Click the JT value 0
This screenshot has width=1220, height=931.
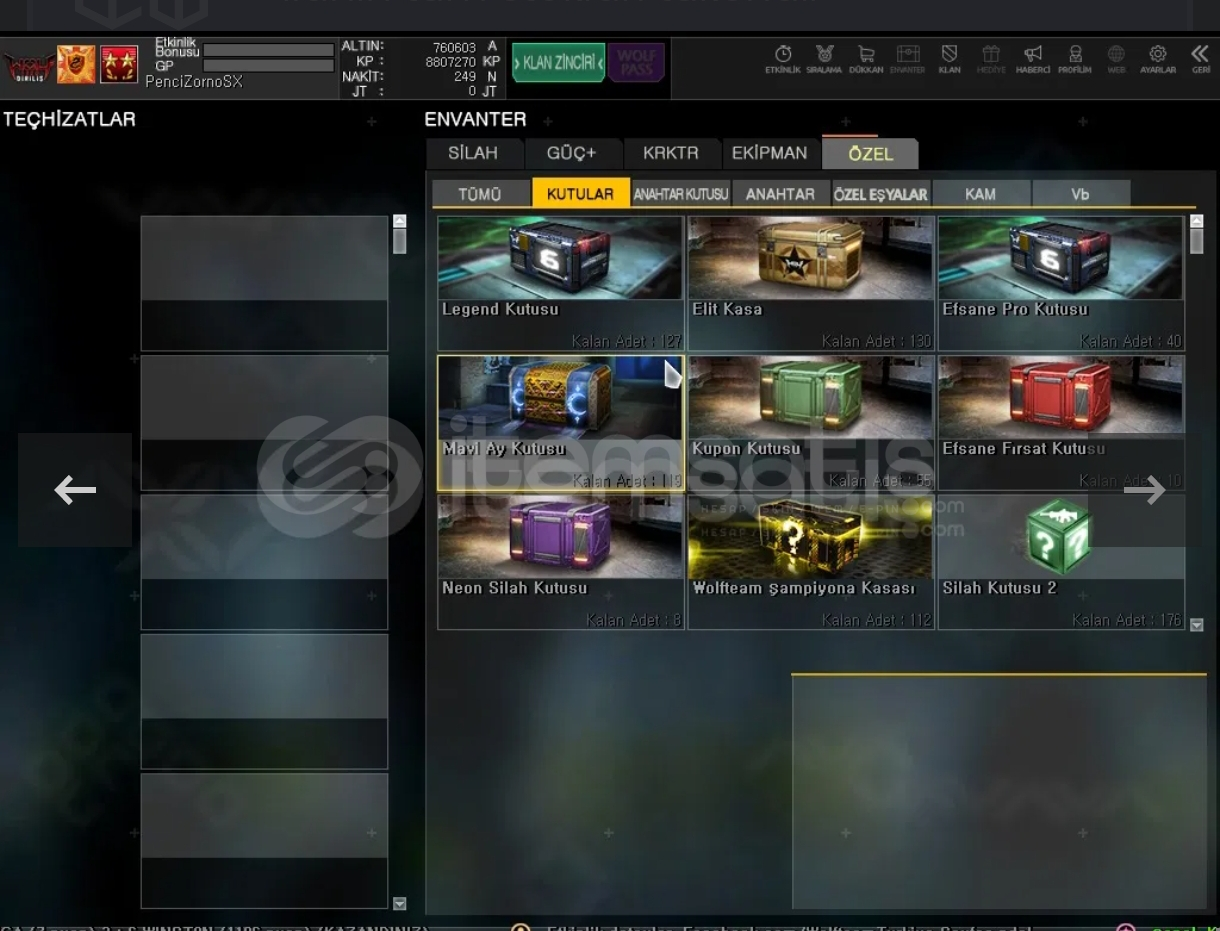(472, 91)
